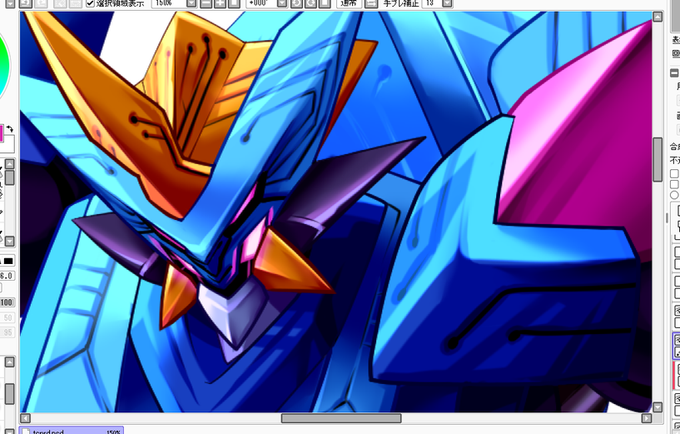Rotate the canvas counterclockwise
This screenshot has height=434, width=680.
coord(296,3)
